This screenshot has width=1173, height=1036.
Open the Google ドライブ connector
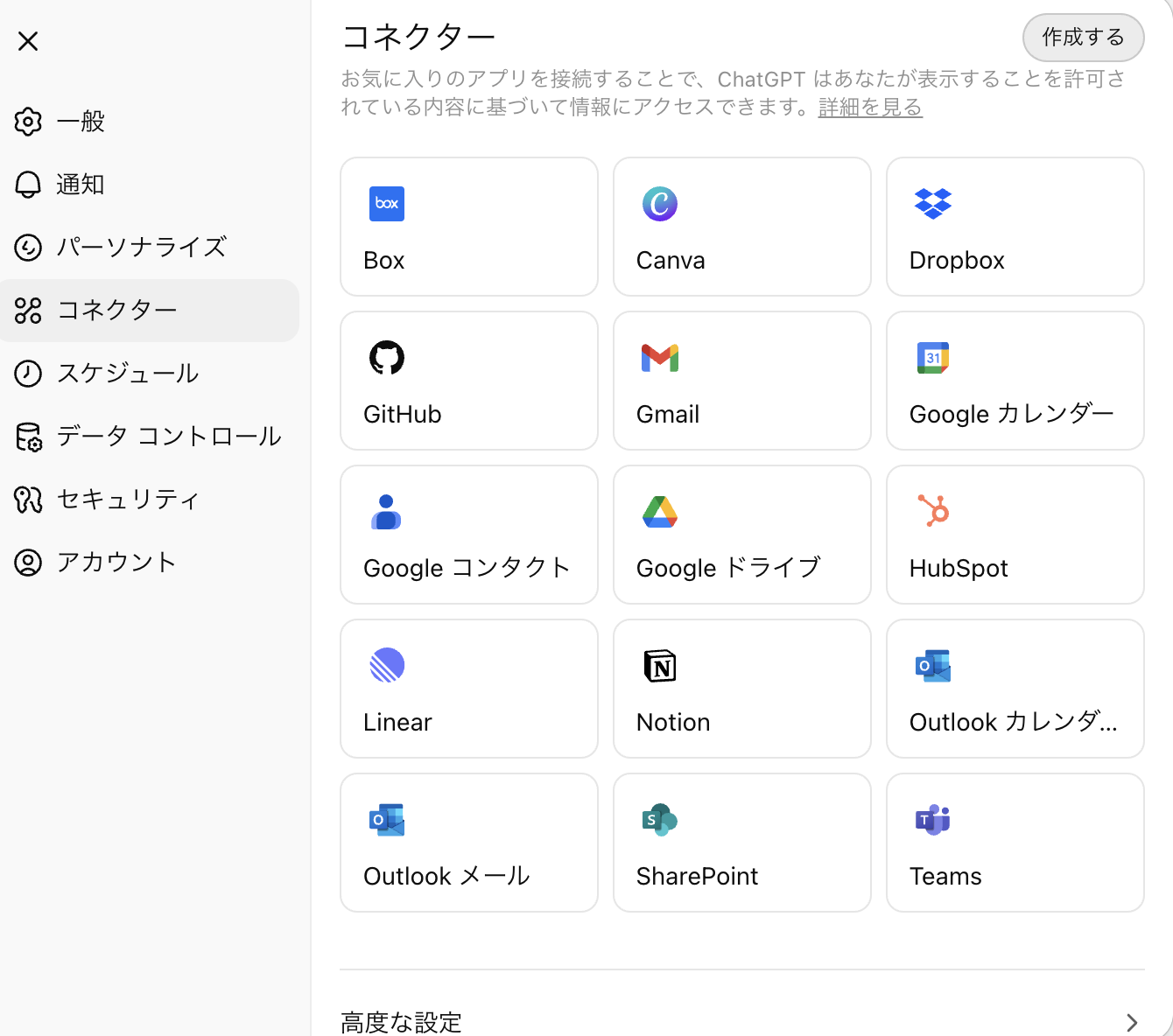(x=742, y=535)
